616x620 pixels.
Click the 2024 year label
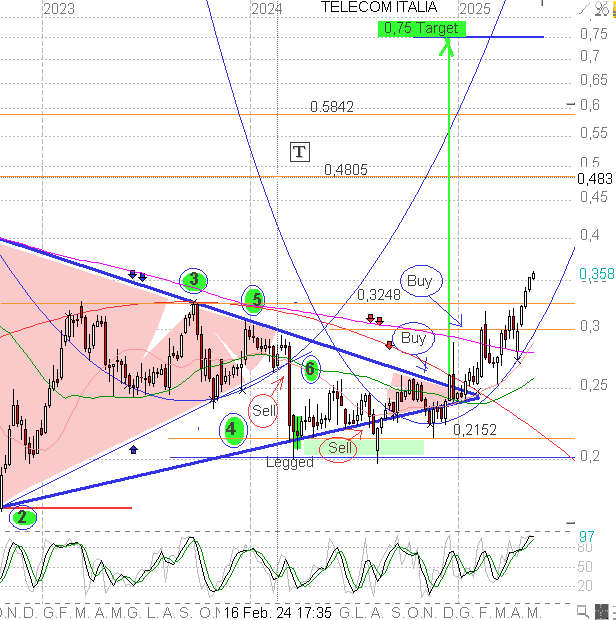[x=266, y=9]
